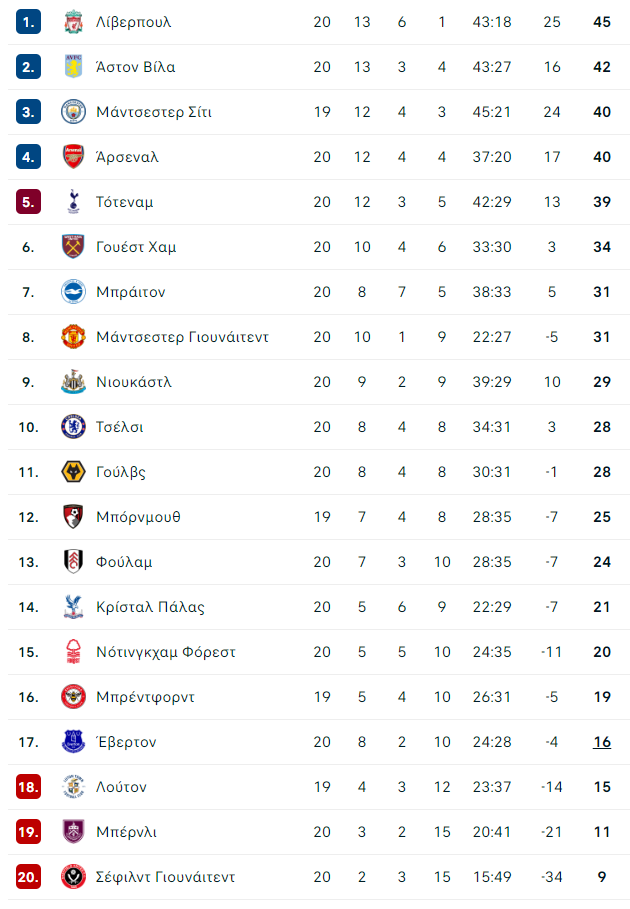Open the Νιουκάστλ team page

[134, 382]
